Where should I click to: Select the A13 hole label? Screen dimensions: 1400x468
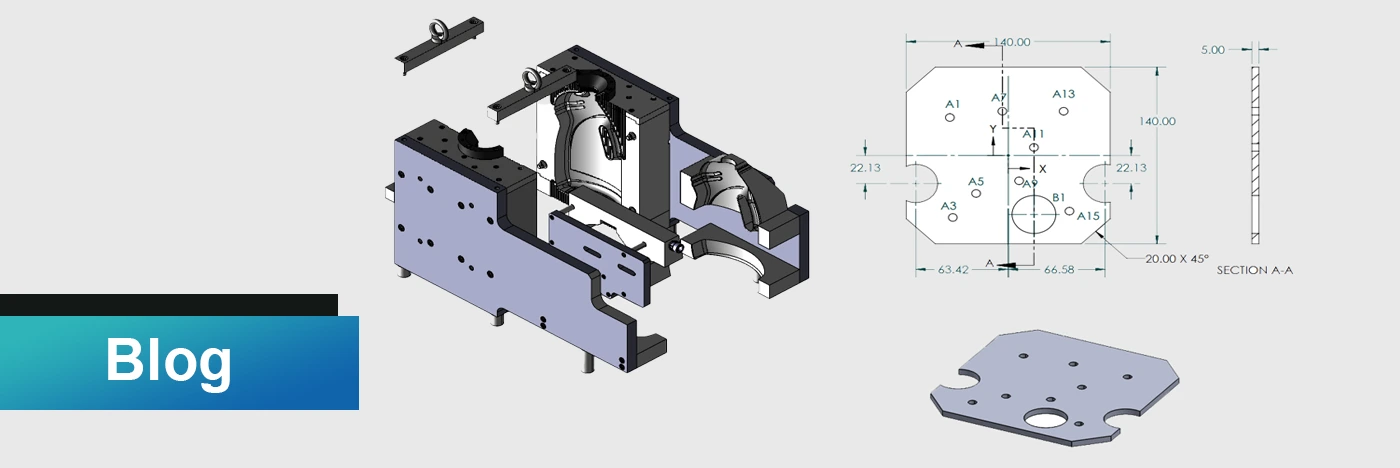pos(1064,94)
